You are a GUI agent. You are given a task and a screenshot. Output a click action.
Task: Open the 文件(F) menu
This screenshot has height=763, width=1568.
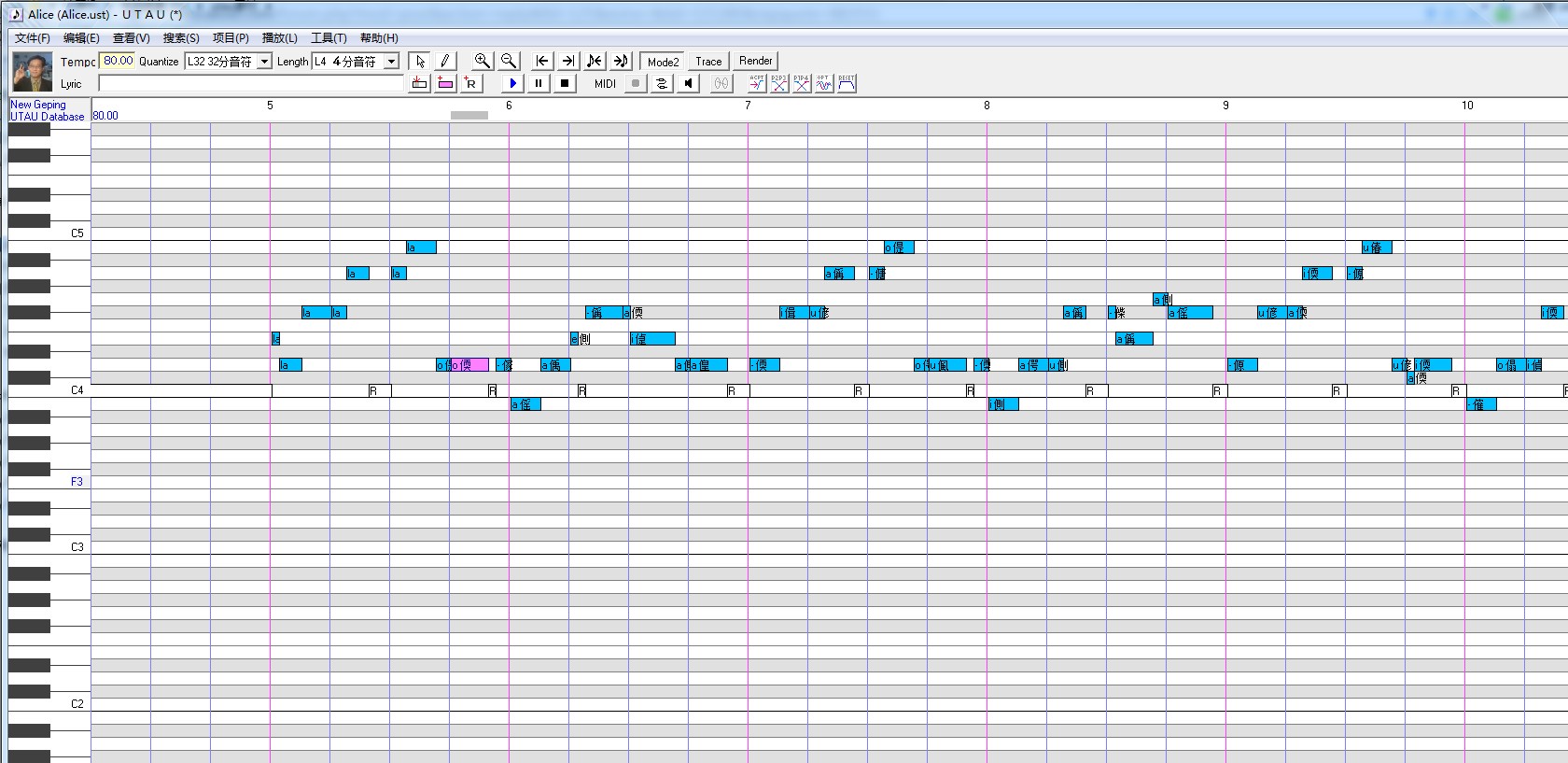click(33, 38)
